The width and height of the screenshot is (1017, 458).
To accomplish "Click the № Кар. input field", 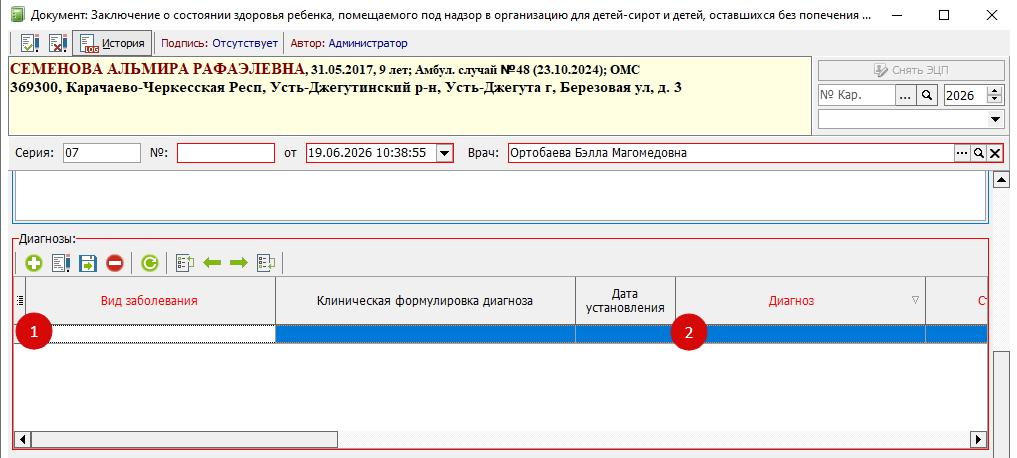I will click(857, 95).
